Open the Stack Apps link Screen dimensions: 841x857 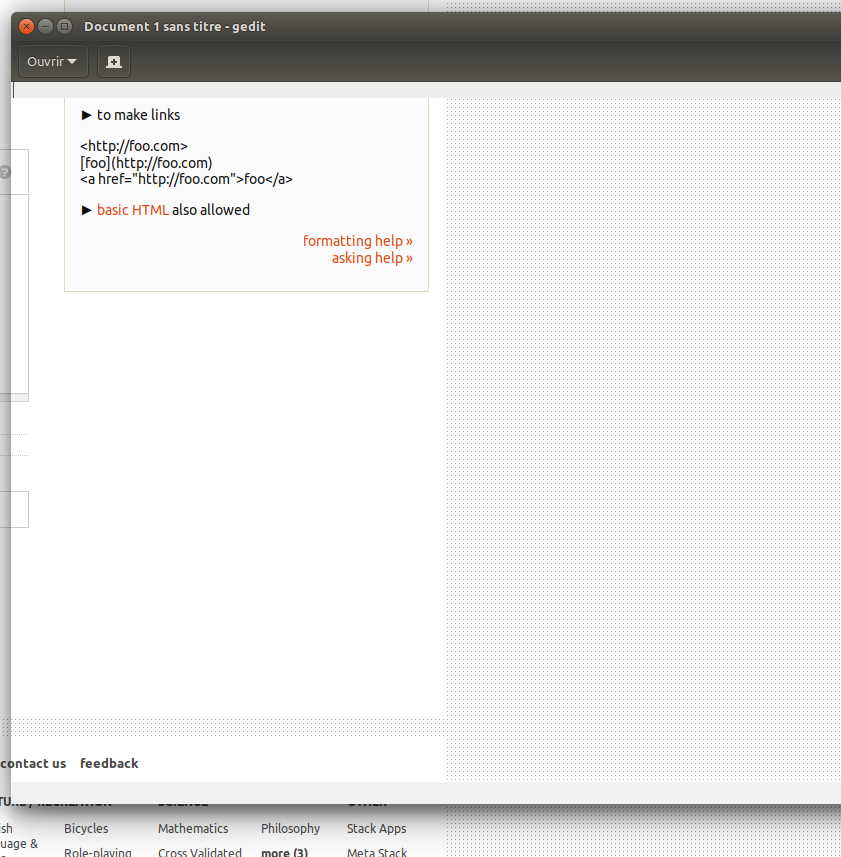click(x=377, y=829)
